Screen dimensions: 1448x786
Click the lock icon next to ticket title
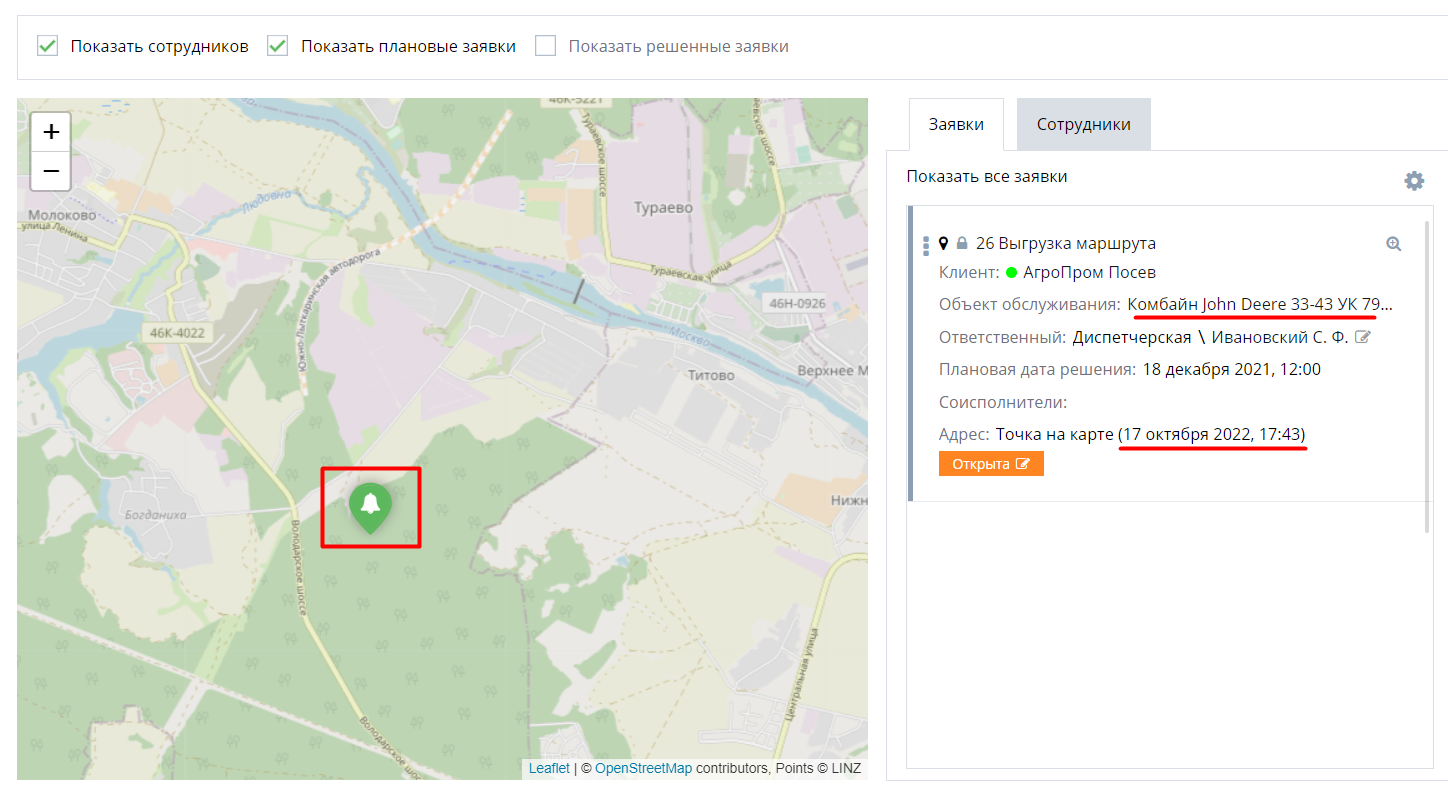[x=961, y=241]
